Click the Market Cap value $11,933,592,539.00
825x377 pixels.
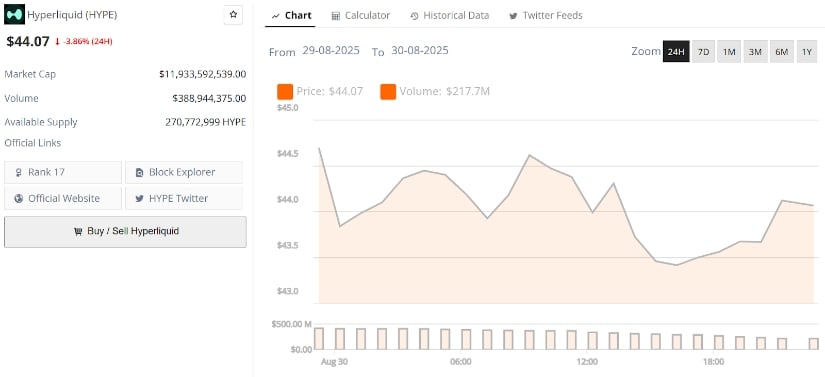click(x=203, y=74)
